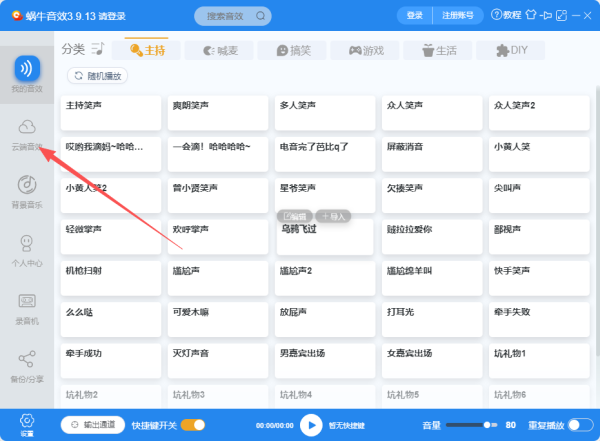Open the 输出通道 output channel button
Screen dimensions: 600x441
[93, 425]
